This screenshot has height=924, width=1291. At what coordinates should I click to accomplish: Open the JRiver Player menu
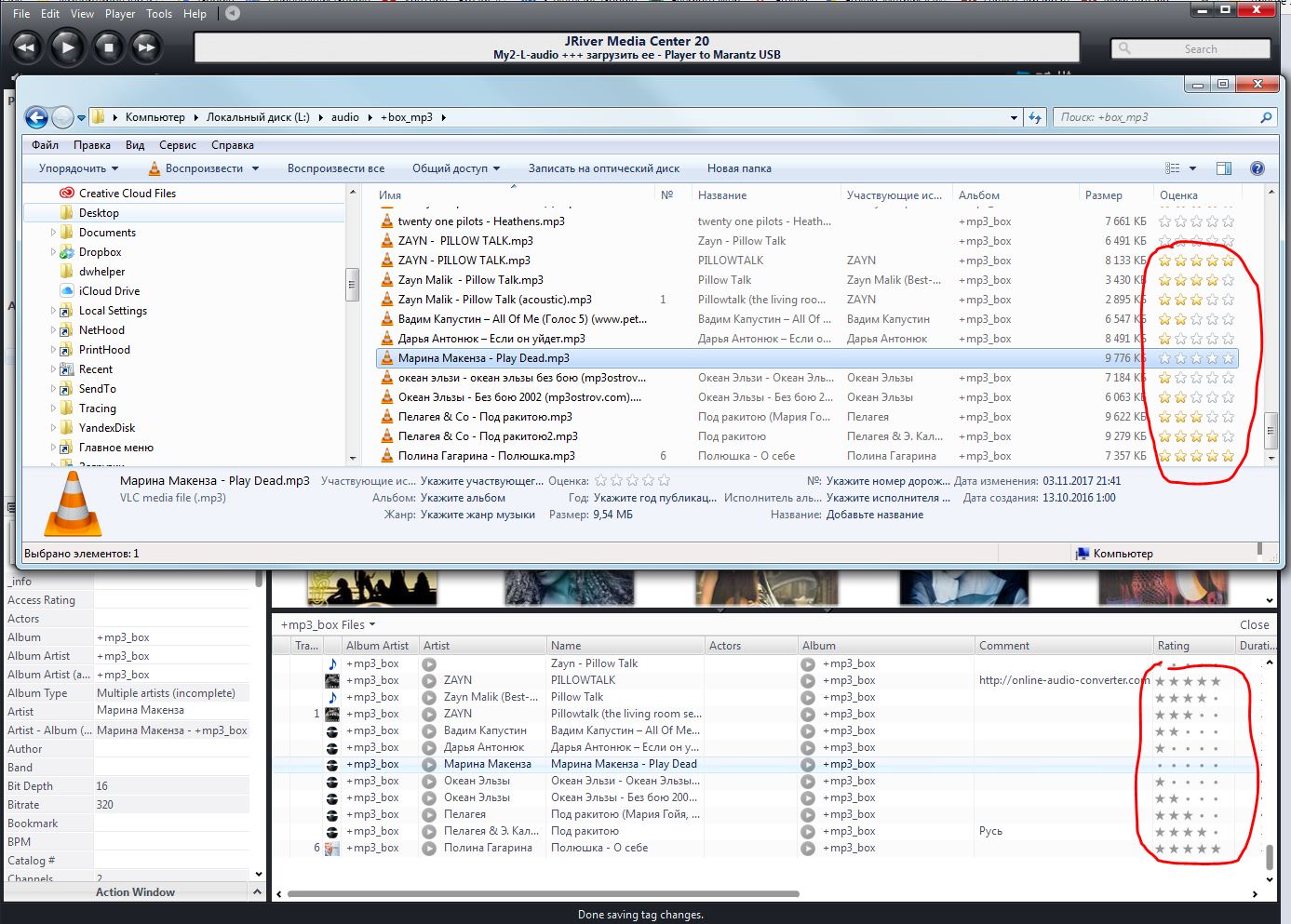pos(120,14)
